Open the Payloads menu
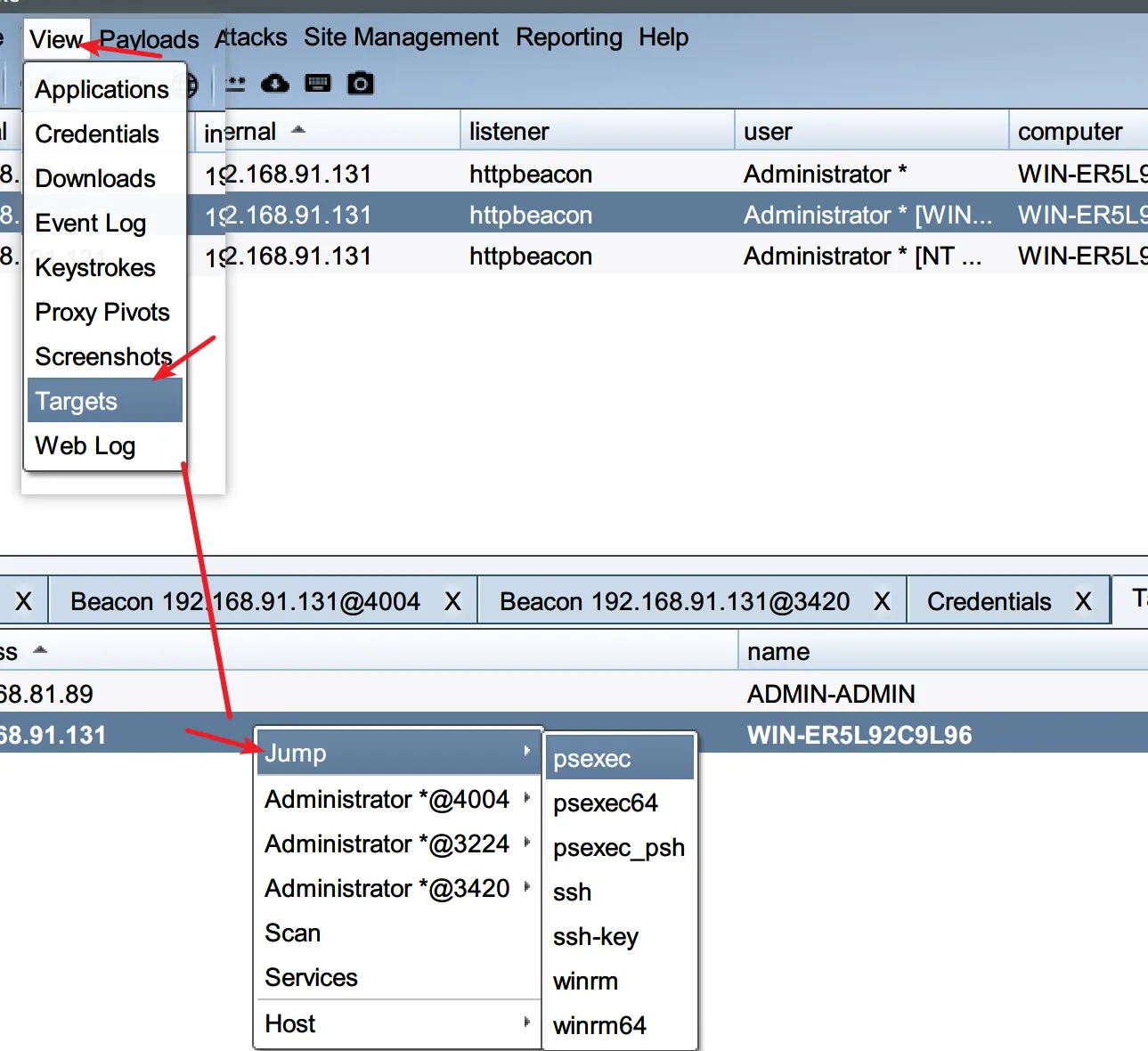The height and width of the screenshot is (1051, 1148). 149,39
